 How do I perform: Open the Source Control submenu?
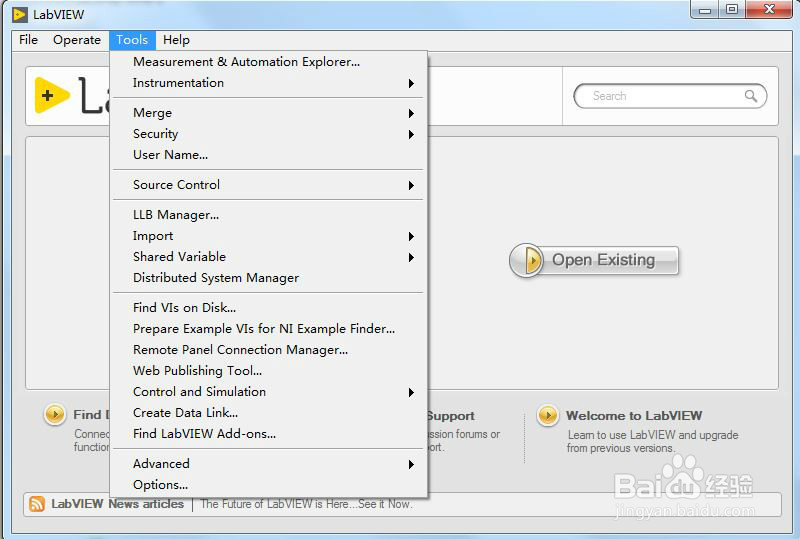point(268,185)
